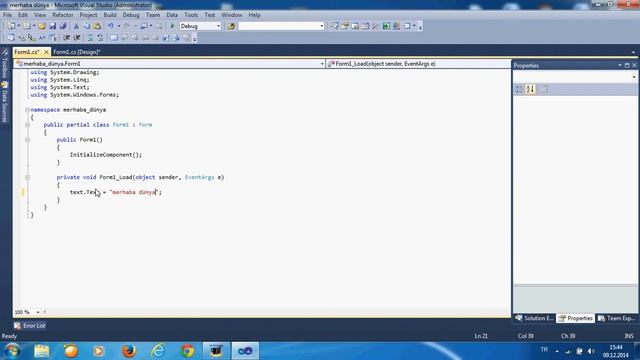This screenshot has height=360, width=640.
Task: Cut selection with the scissors icon
Action: tap(76, 26)
